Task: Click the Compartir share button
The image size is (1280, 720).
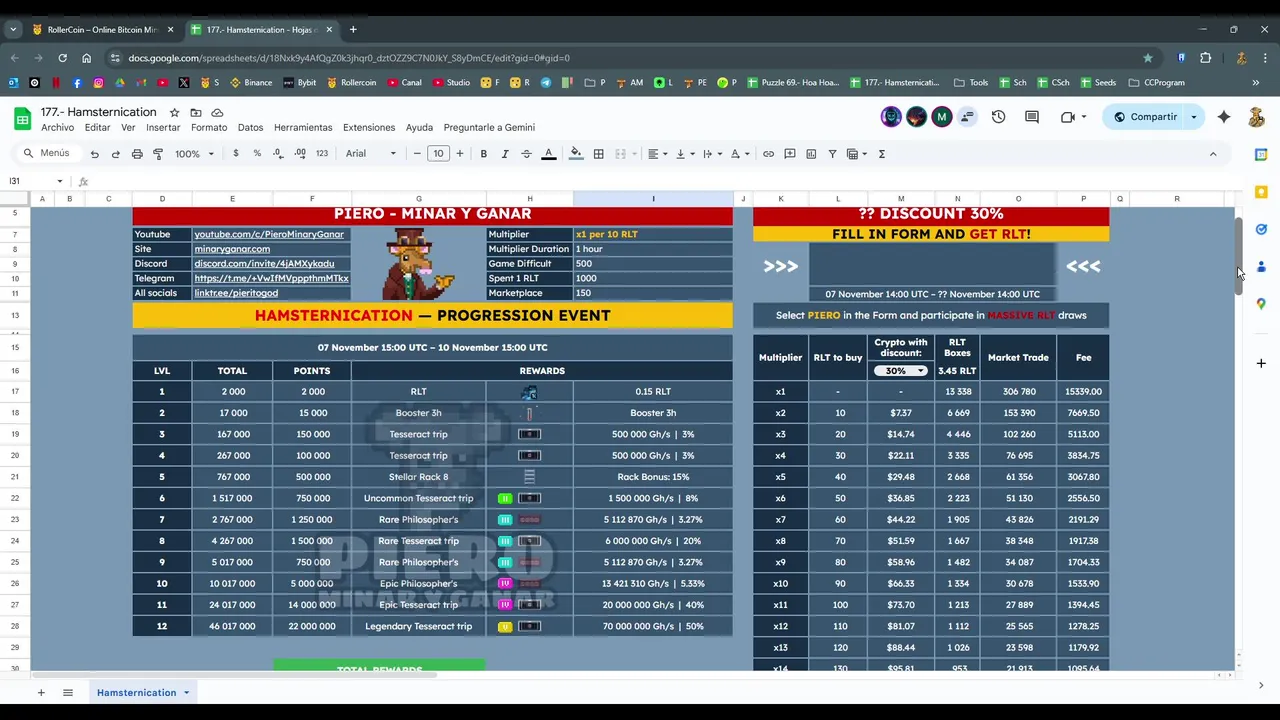Action: (1146, 117)
